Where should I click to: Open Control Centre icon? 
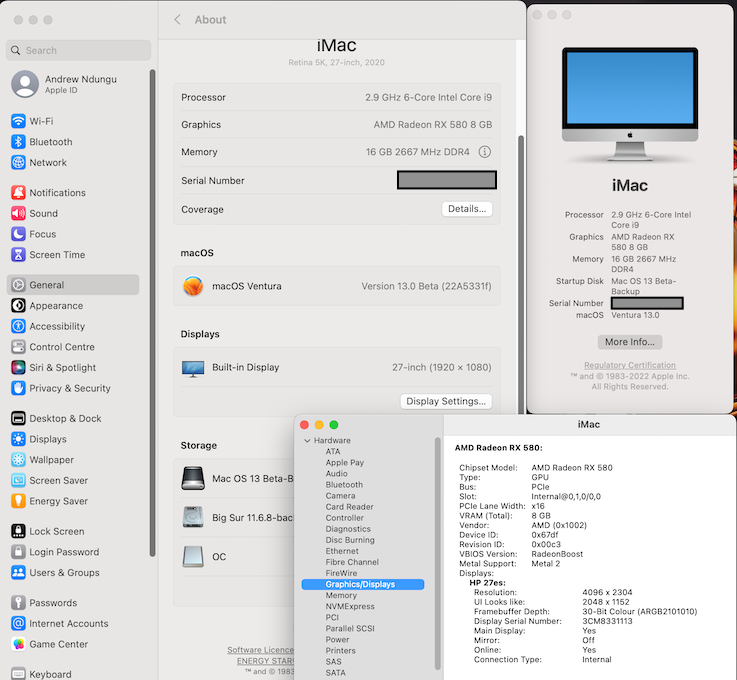pyautogui.click(x=18, y=347)
